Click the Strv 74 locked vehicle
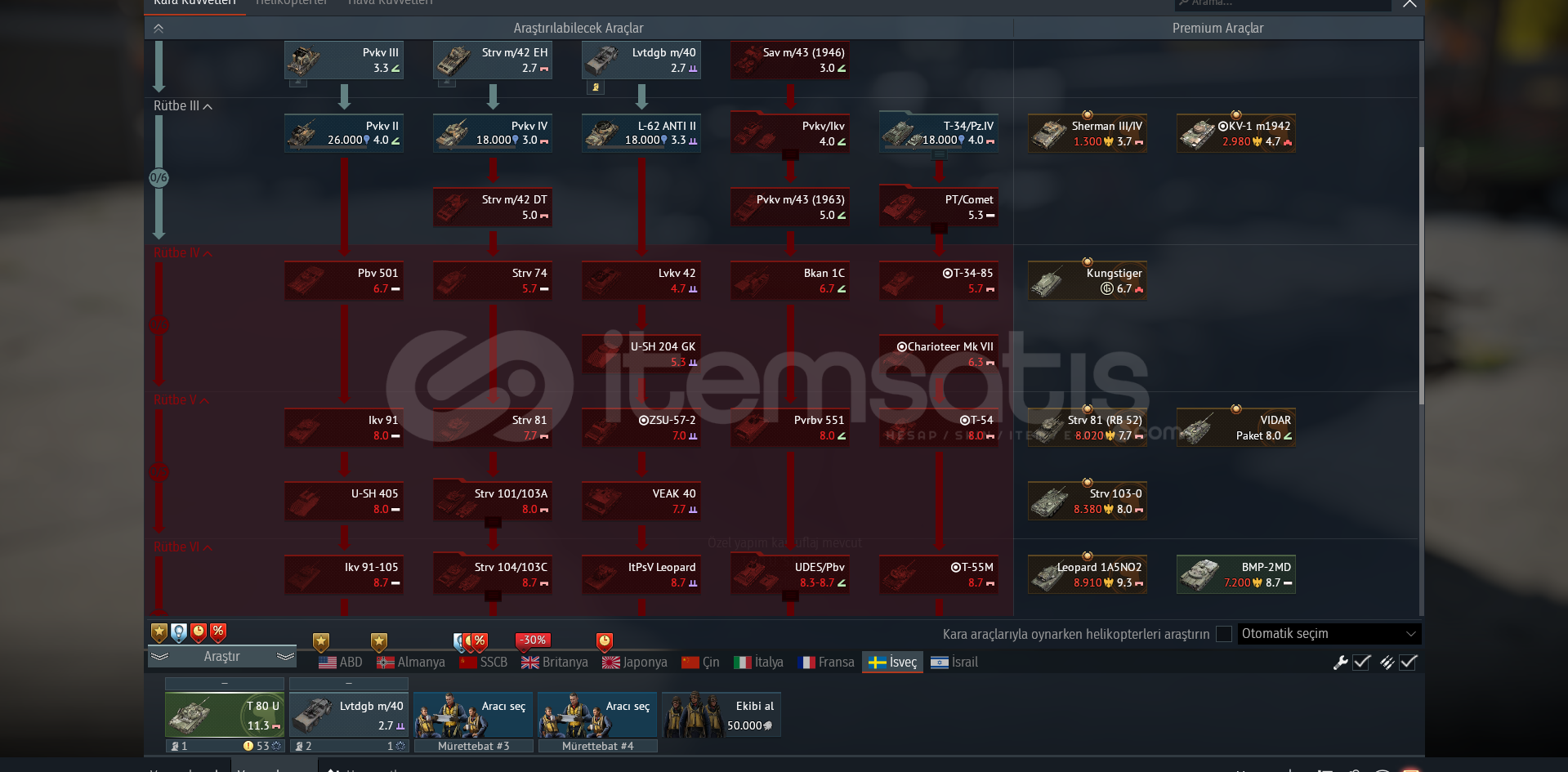The image size is (1568, 772). (x=493, y=280)
